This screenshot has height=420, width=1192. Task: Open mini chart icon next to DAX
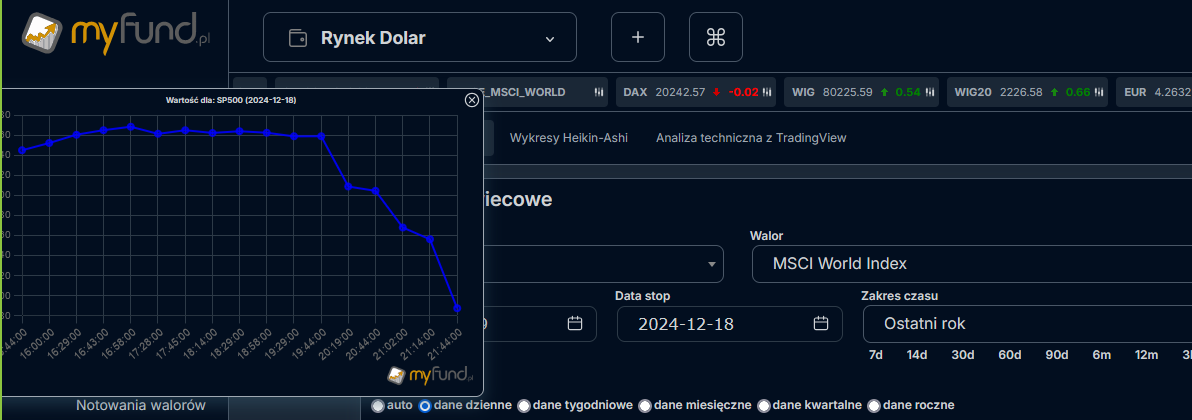(767, 92)
